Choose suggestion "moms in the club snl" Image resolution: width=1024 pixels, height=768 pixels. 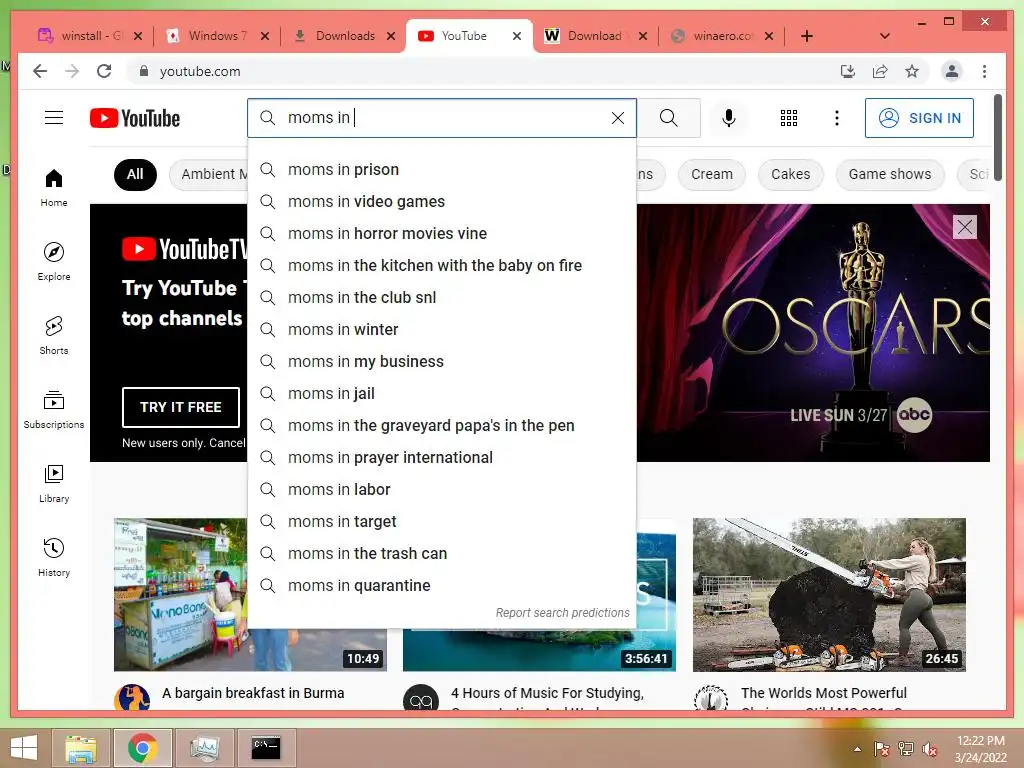point(441,298)
